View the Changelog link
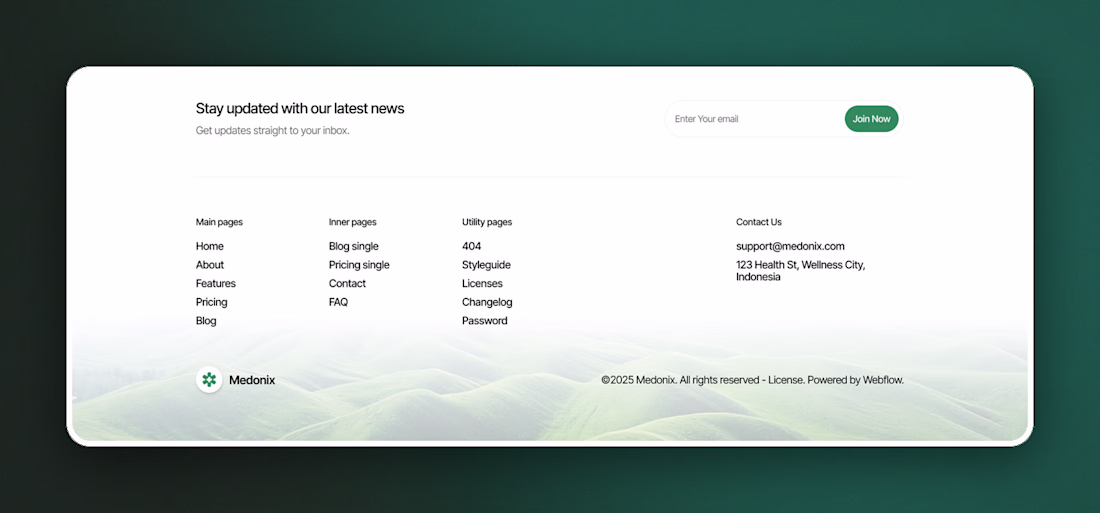This screenshot has height=513, width=1100. [x=487, y=302]
